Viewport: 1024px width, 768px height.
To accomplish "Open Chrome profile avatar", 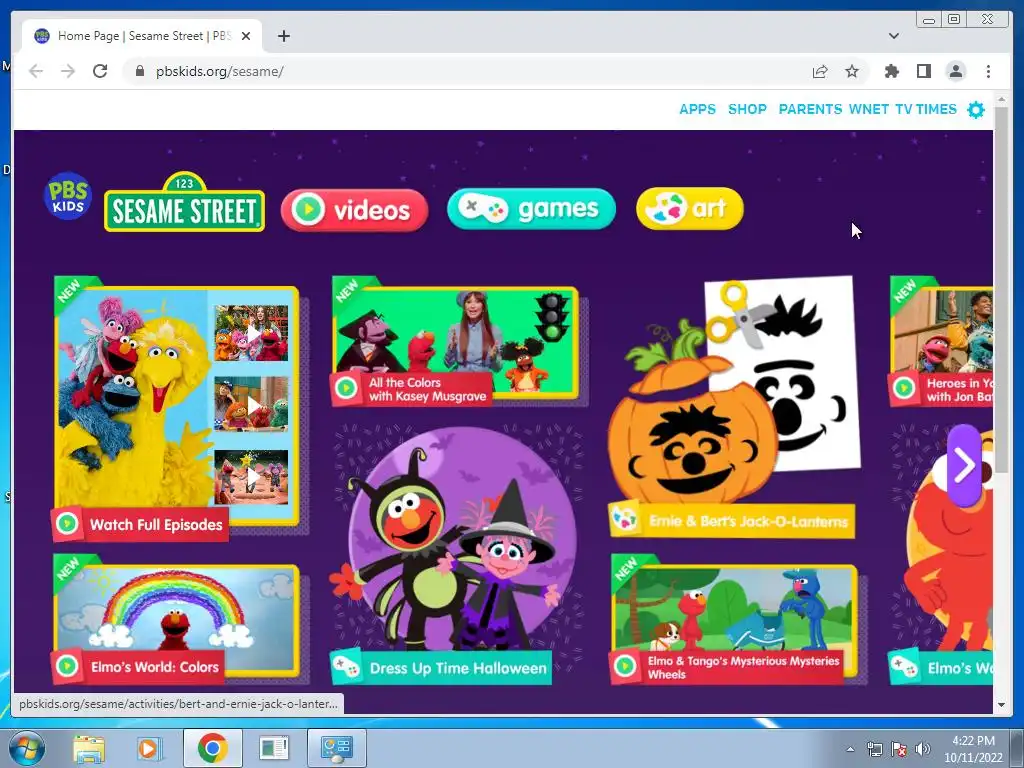I will tap(955, 71).
